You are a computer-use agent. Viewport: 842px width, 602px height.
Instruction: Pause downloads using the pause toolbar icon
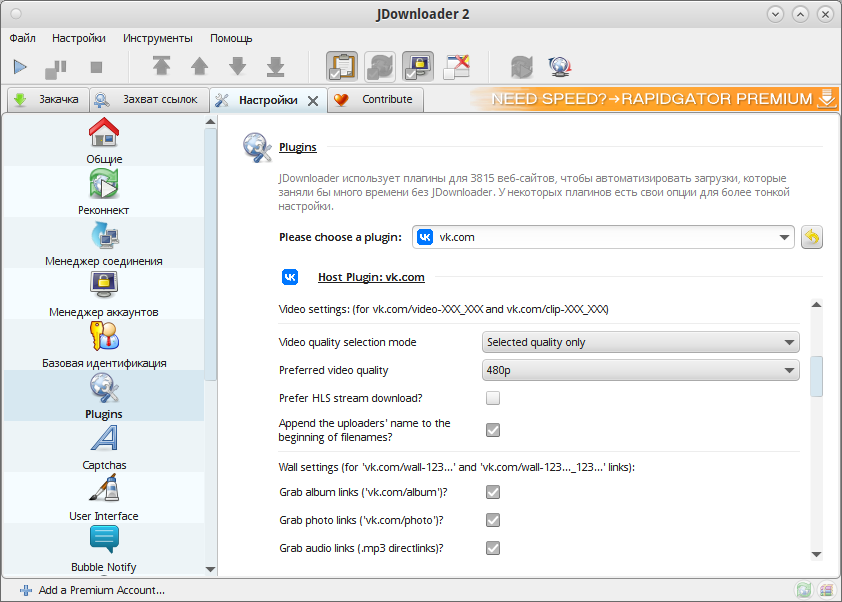(56, 67)
